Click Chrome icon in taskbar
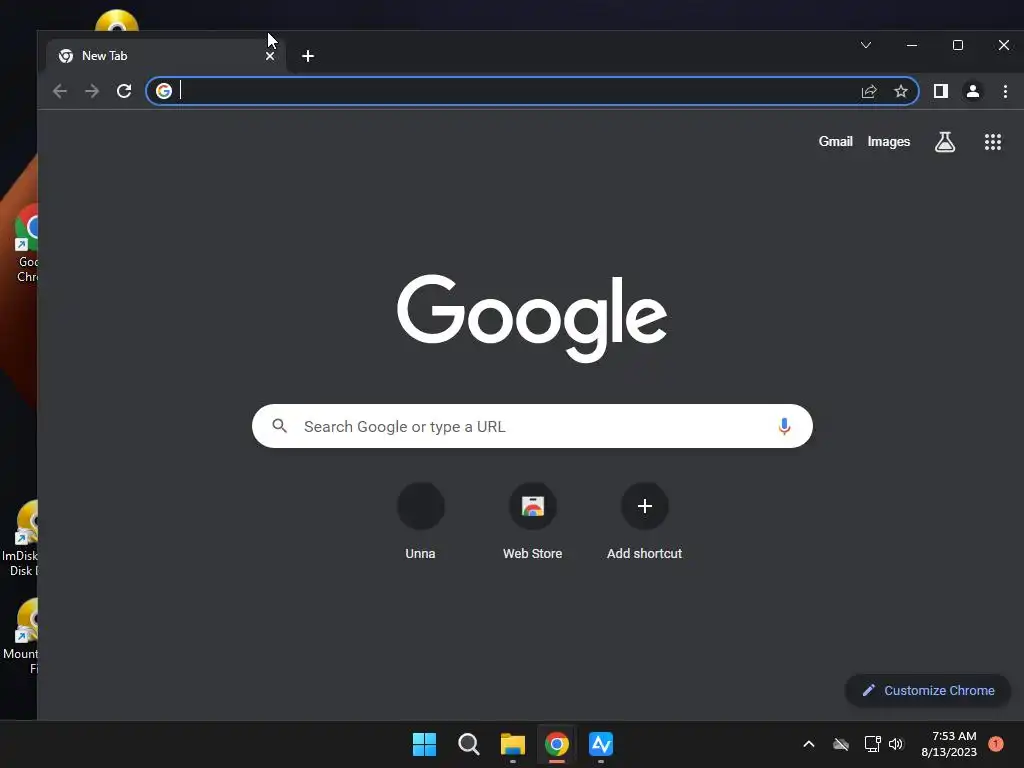Viewport: 1024px width, 768px height. pos(556,744)
